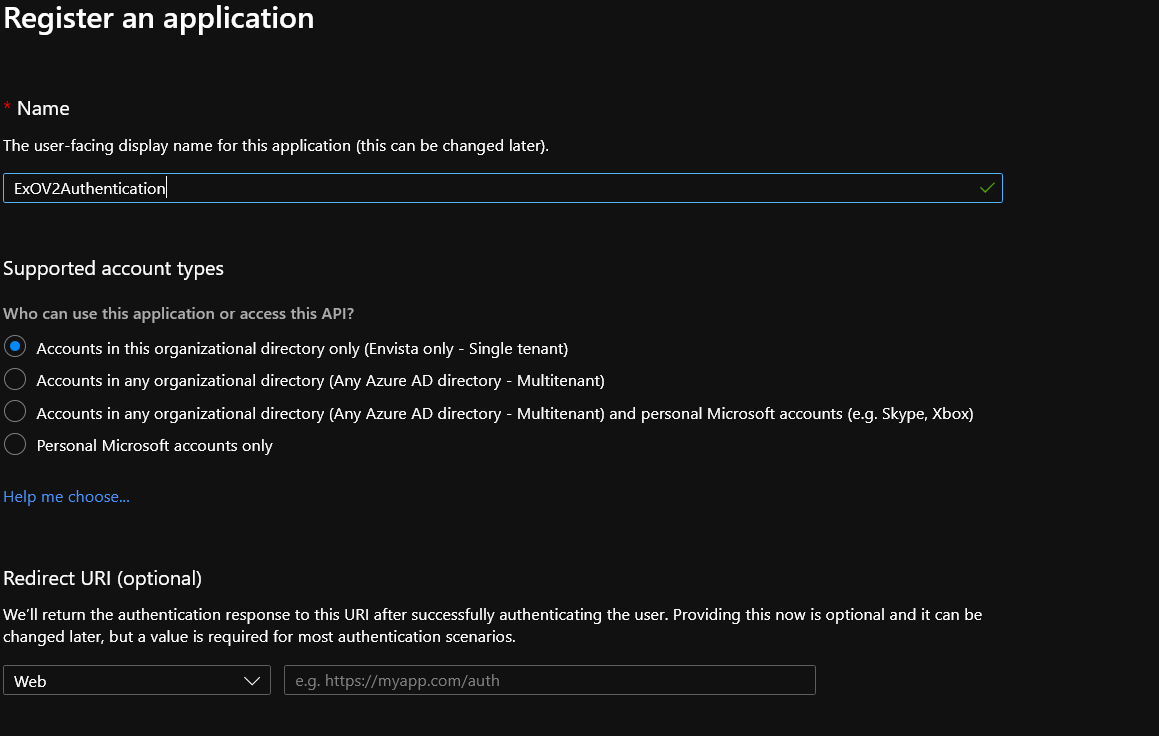Click the 'Who can use this application' text
Viewport: 1159px width, 736px height.
(178, 314)
